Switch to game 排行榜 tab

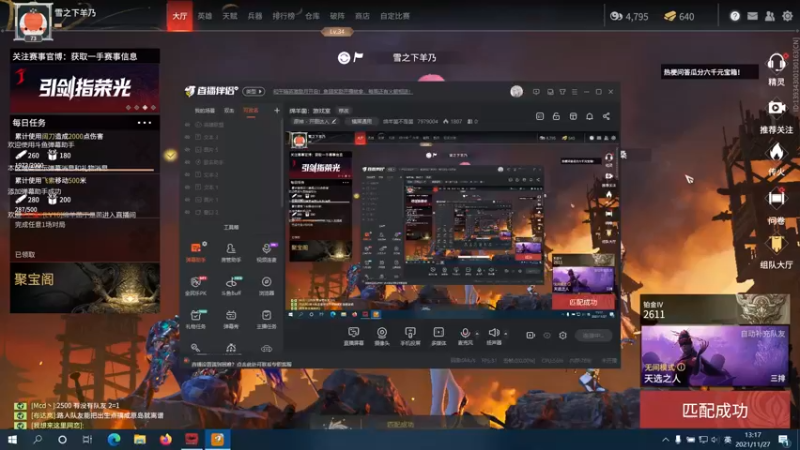(x=284, y=16)
